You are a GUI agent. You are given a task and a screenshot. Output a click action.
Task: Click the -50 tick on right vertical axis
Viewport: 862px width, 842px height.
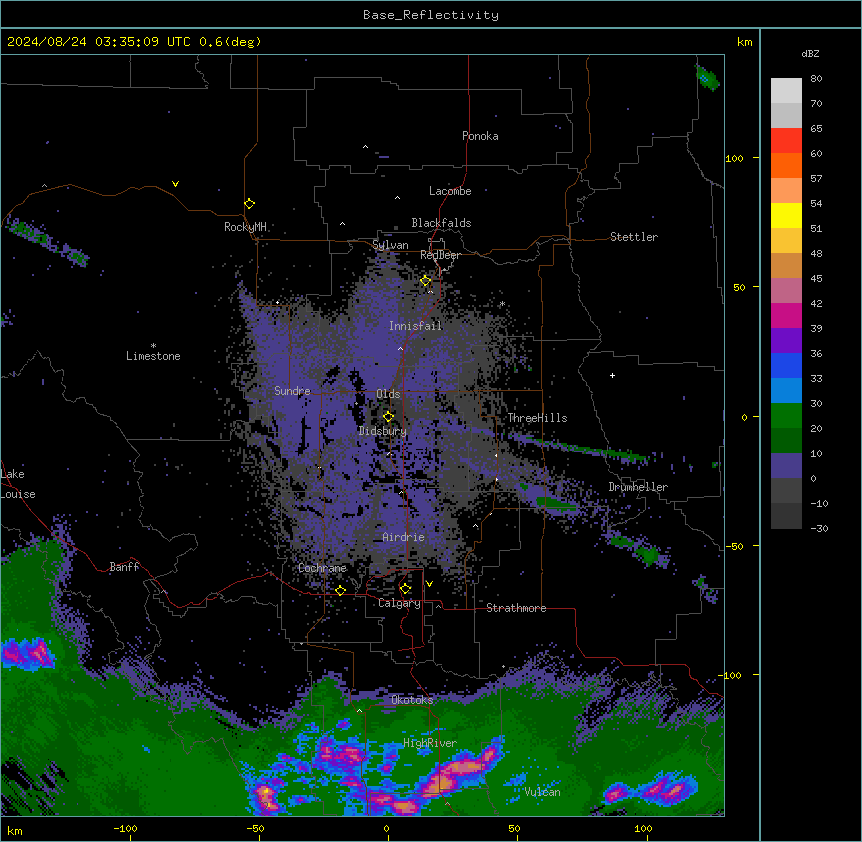point(734,546)
